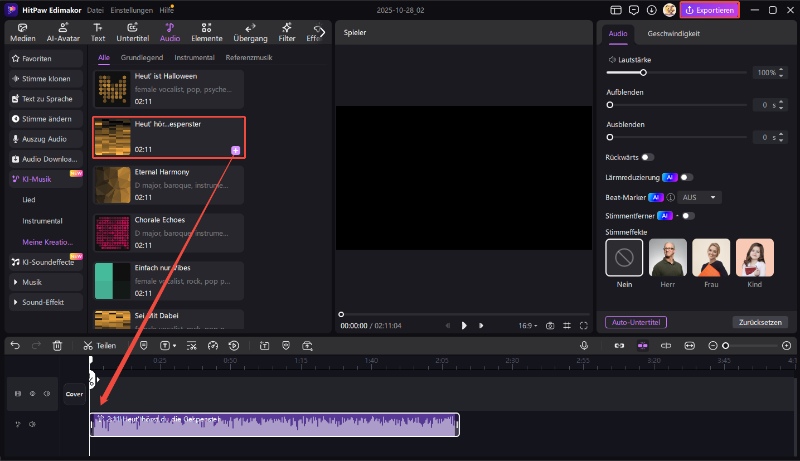This screenshot has width=800, height=461.
Task: Click the Lautstärke volume slider handle
Action: [642, 73]
